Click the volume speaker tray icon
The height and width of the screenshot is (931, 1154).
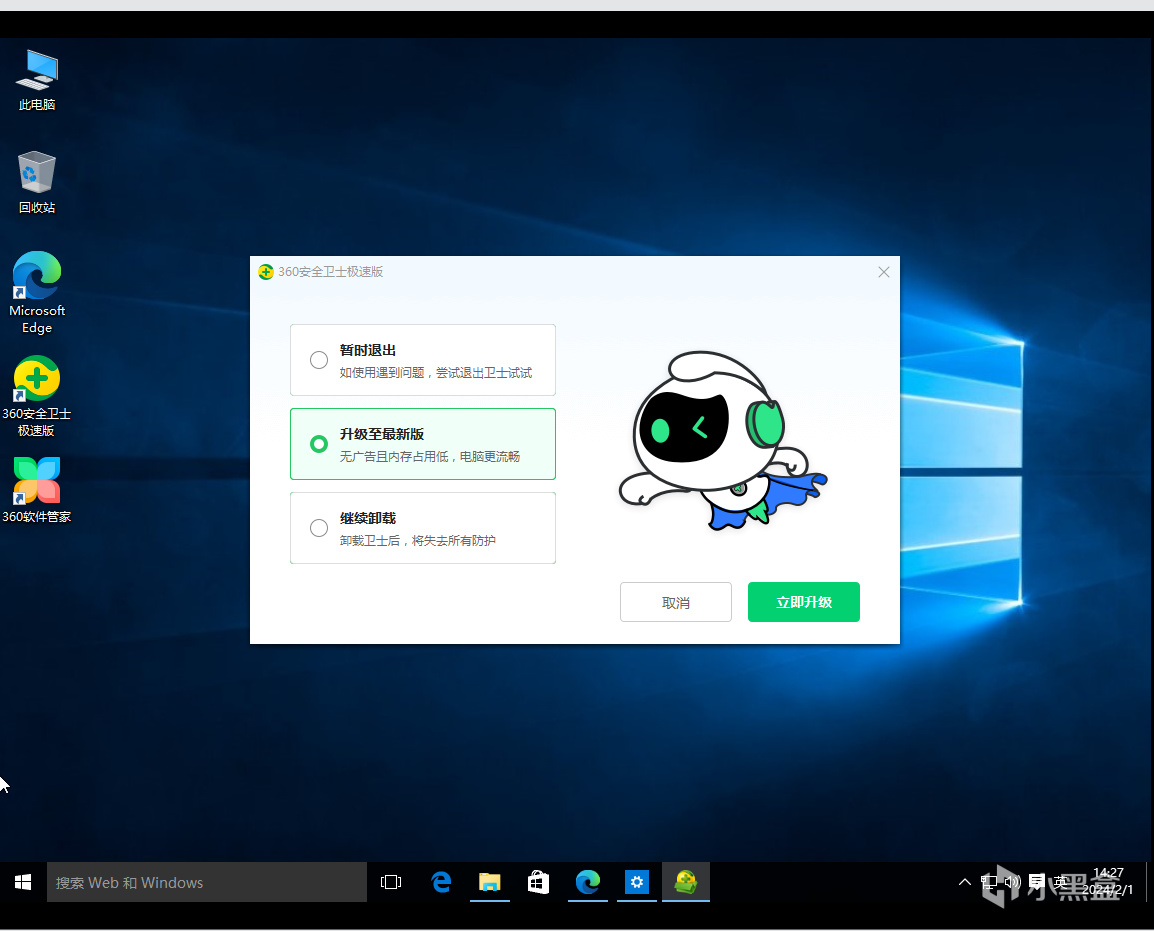point(1013,882)
